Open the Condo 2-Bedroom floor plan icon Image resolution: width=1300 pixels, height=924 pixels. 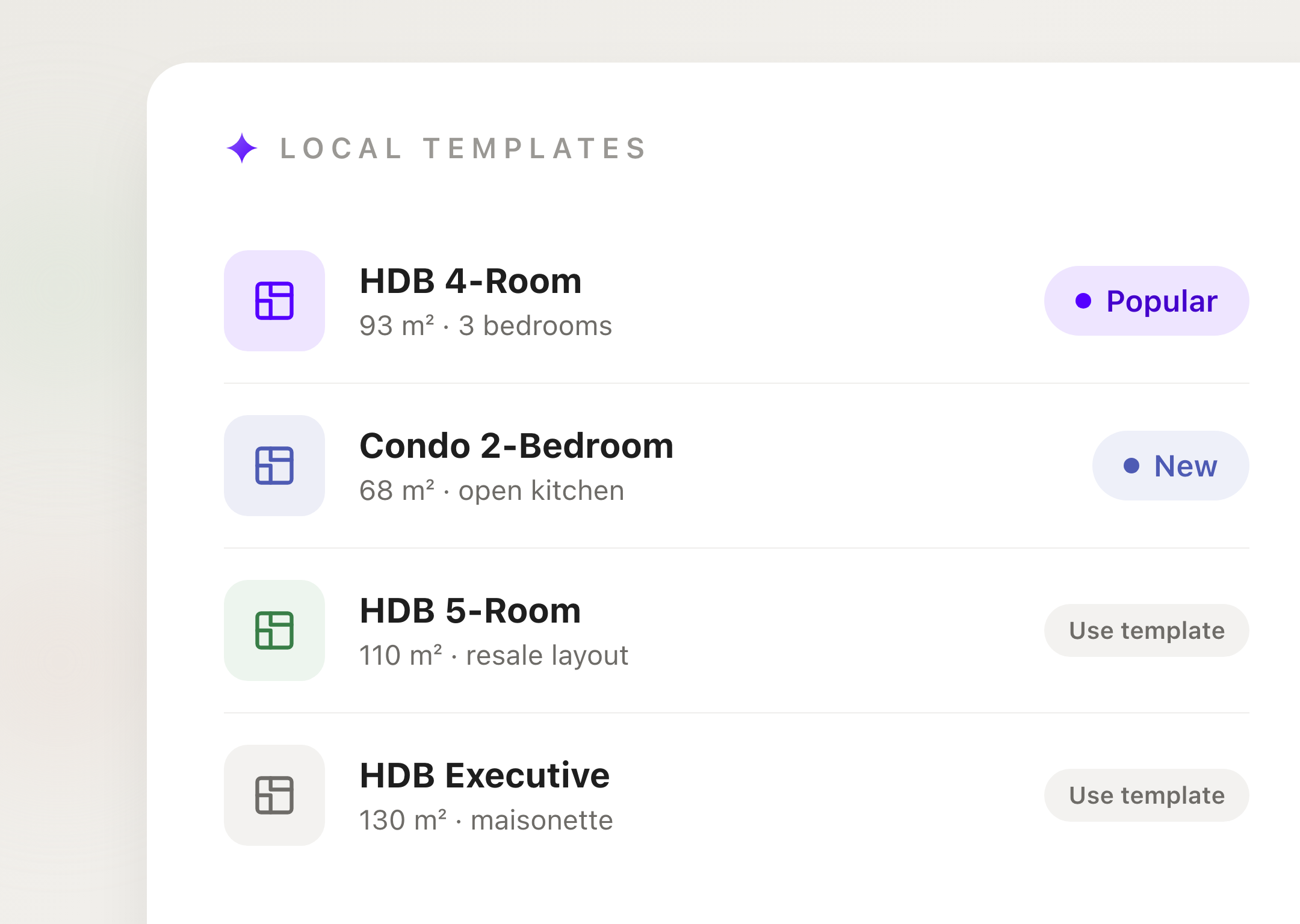(x=274, y=466)
